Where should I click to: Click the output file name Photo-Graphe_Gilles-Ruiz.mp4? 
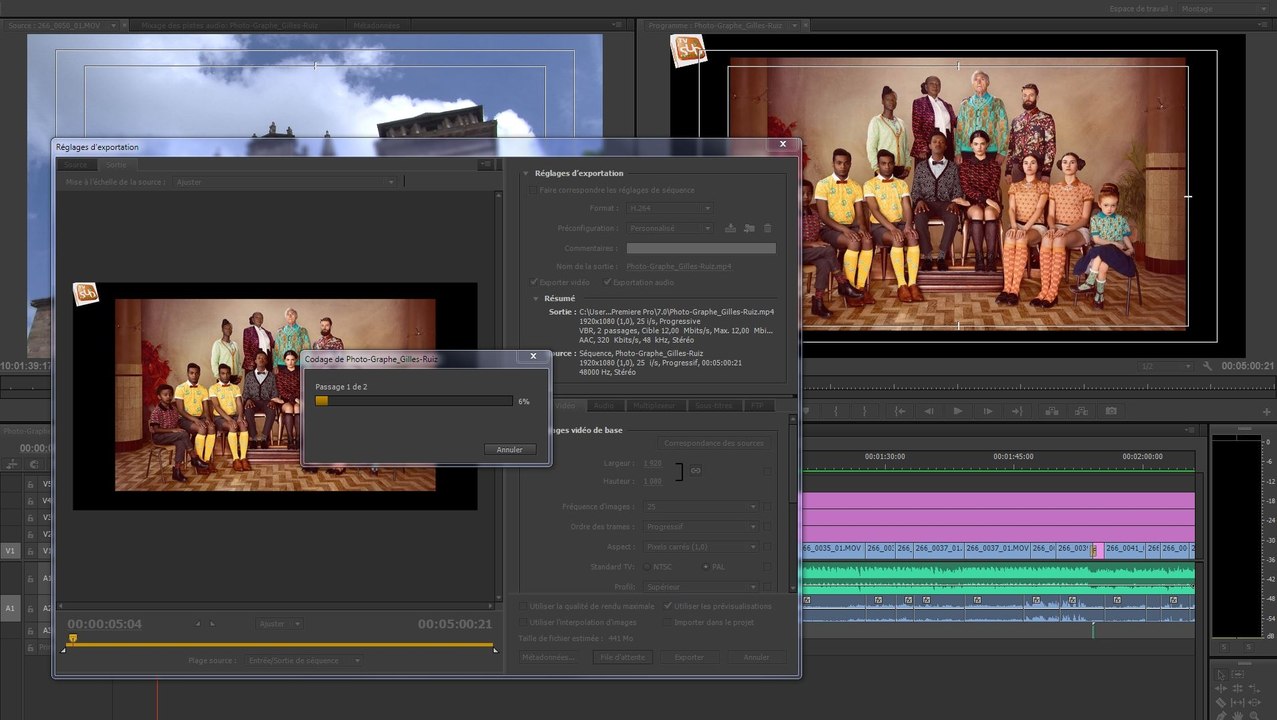tap(679, 267)
